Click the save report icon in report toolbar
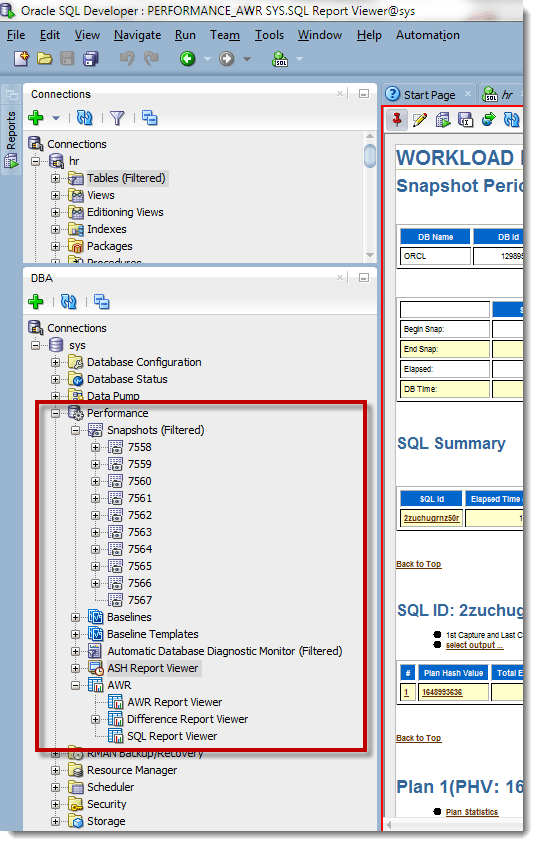This screenshot has width=538, height=846. click(466, 119)
